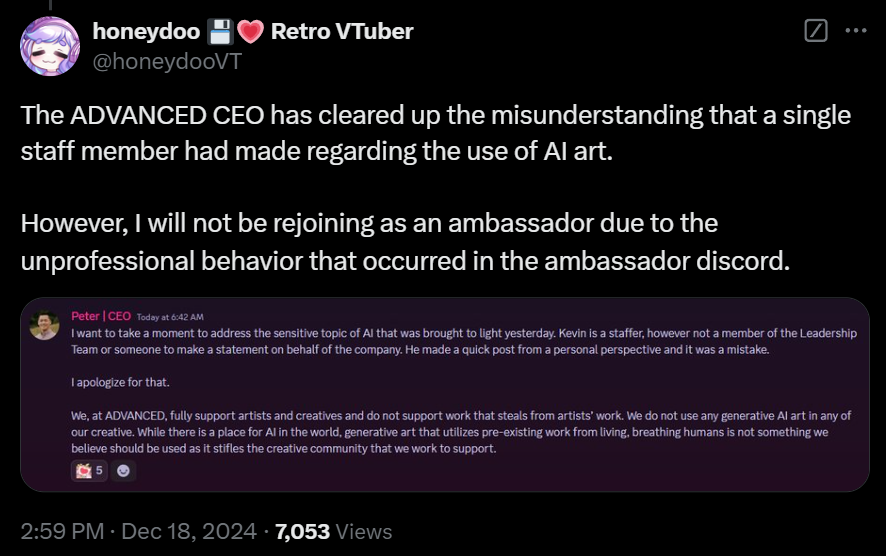Click the Peter | CEO username
The width and height of the screenshot is (886, 556).
(x=101, y=316)
